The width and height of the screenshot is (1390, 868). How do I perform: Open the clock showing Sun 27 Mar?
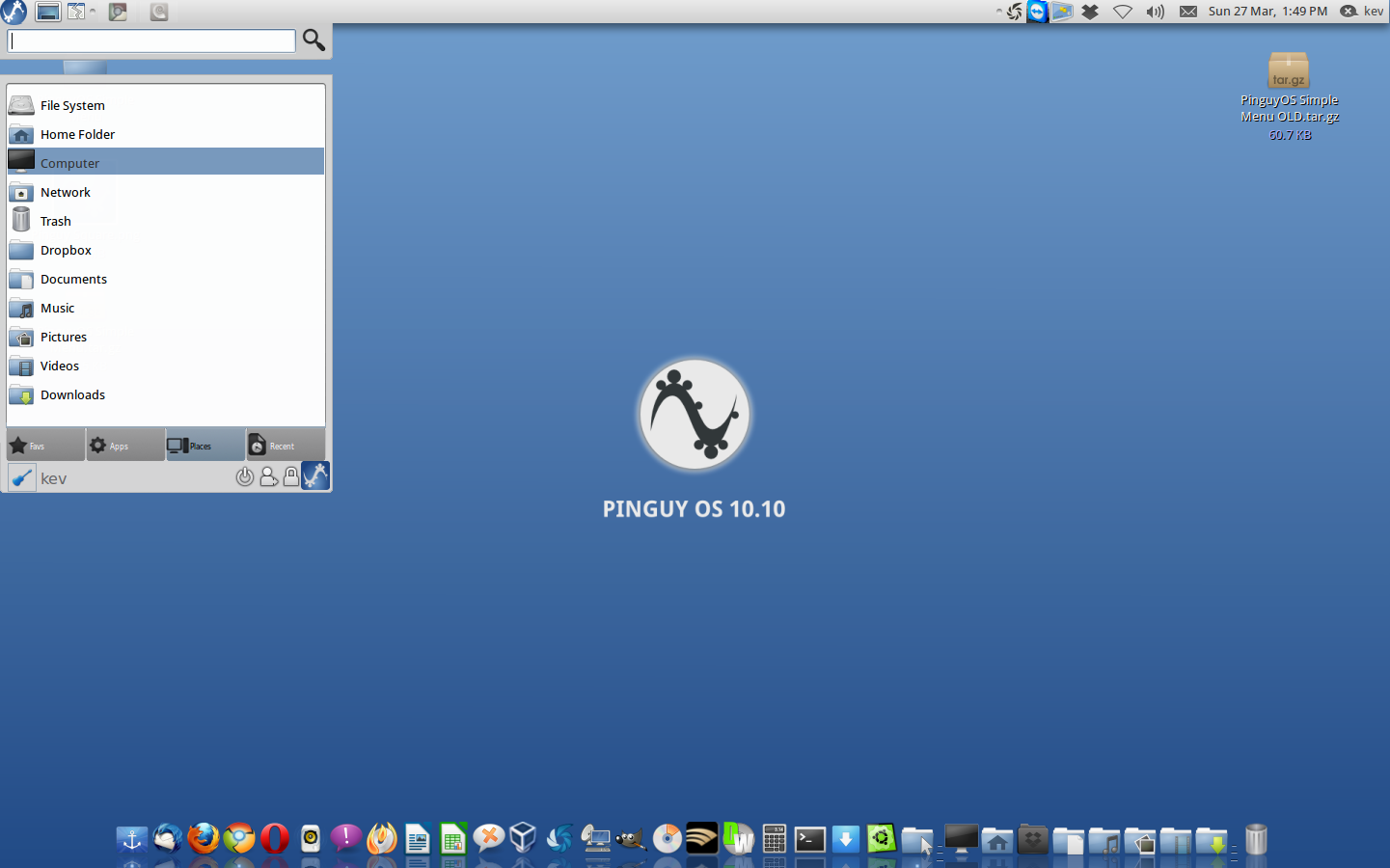1267,12
